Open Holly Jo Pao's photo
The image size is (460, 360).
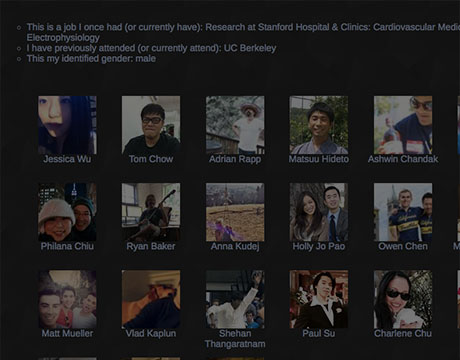click(x=319, y=212)
